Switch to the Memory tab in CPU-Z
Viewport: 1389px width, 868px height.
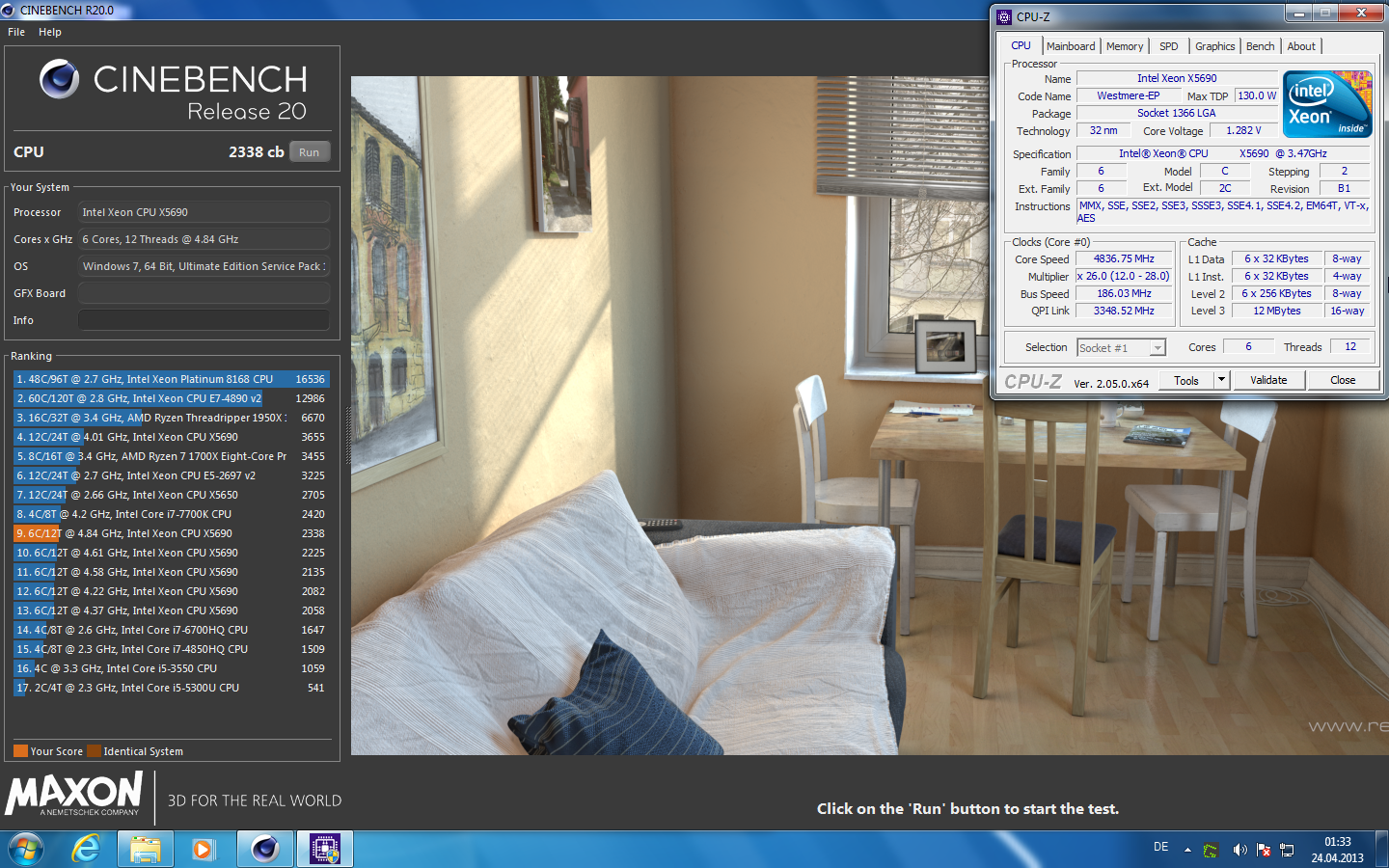tap(1125, 46)
